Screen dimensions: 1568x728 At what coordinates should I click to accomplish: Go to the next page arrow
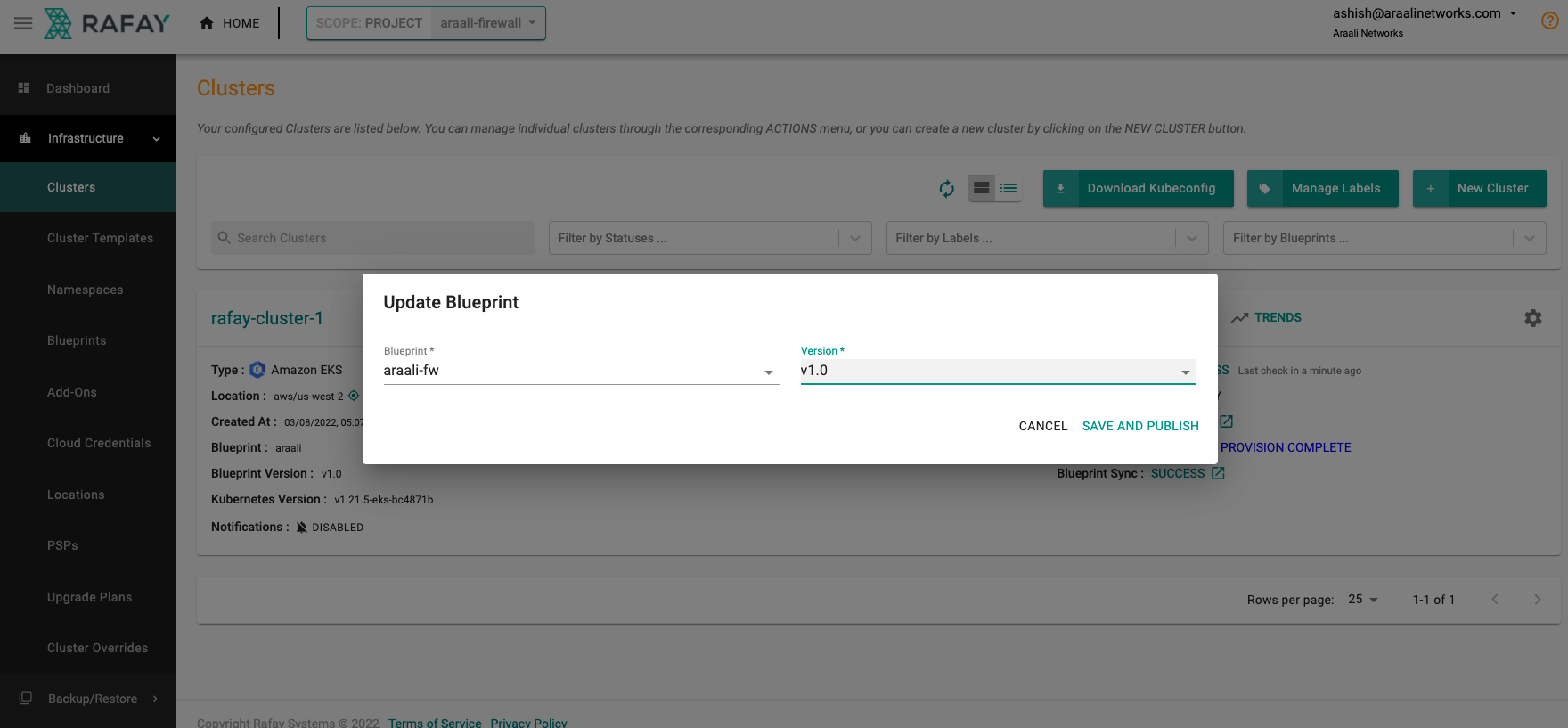1537,600
